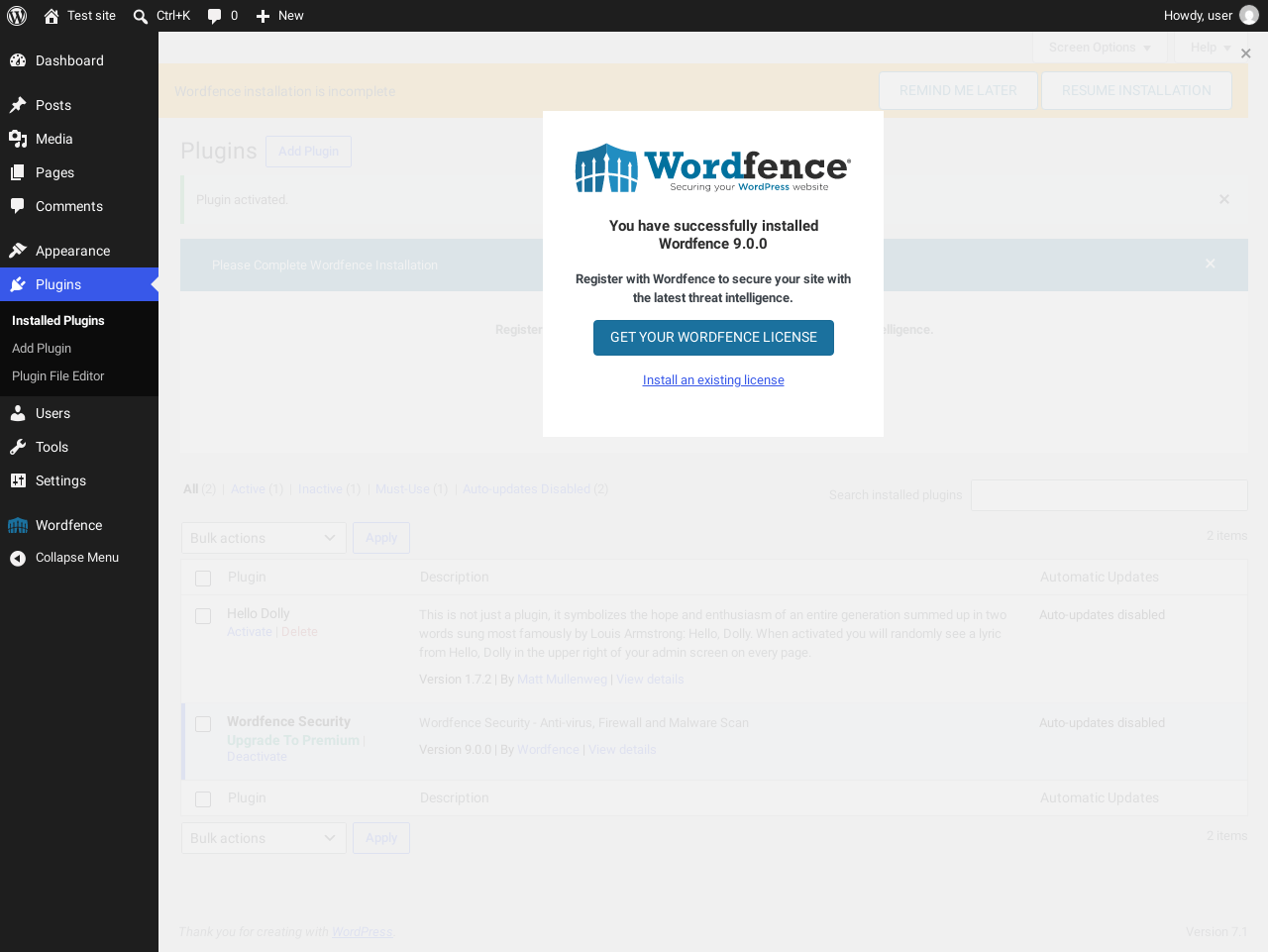1268x952 pixels.
Task: Close the Wordfence modal with the X
Action: [x=1246, y=53]
